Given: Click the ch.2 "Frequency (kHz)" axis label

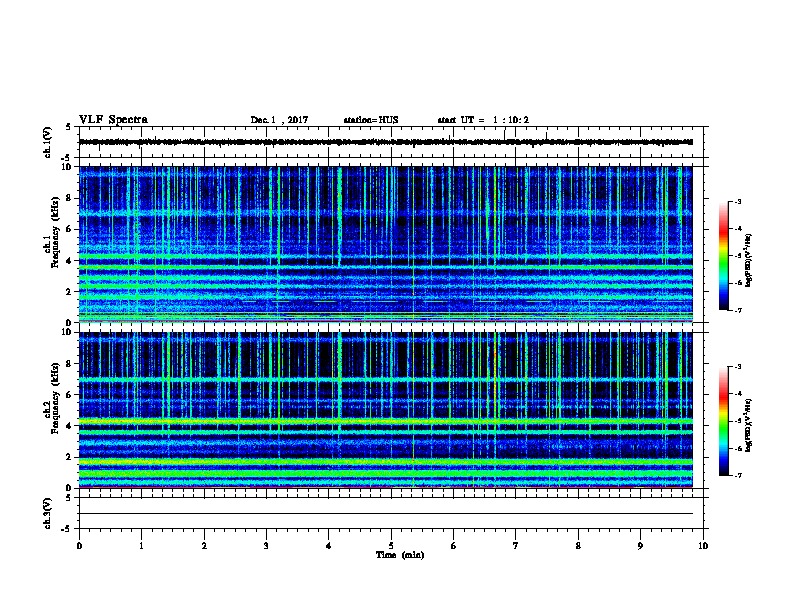Looking at the screenshot, I should (55, 398).
